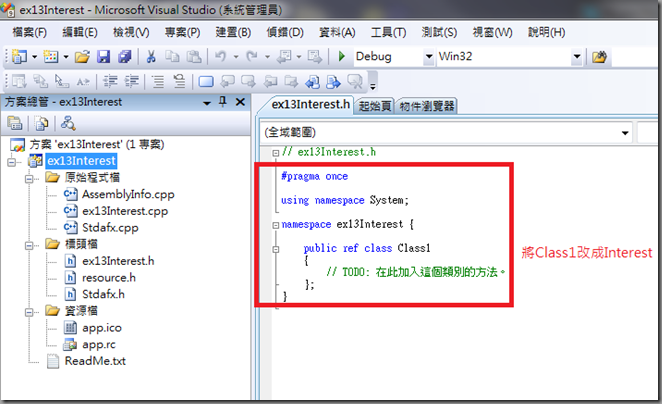Click the Decrease Indent icon

(x=111, y=81)
